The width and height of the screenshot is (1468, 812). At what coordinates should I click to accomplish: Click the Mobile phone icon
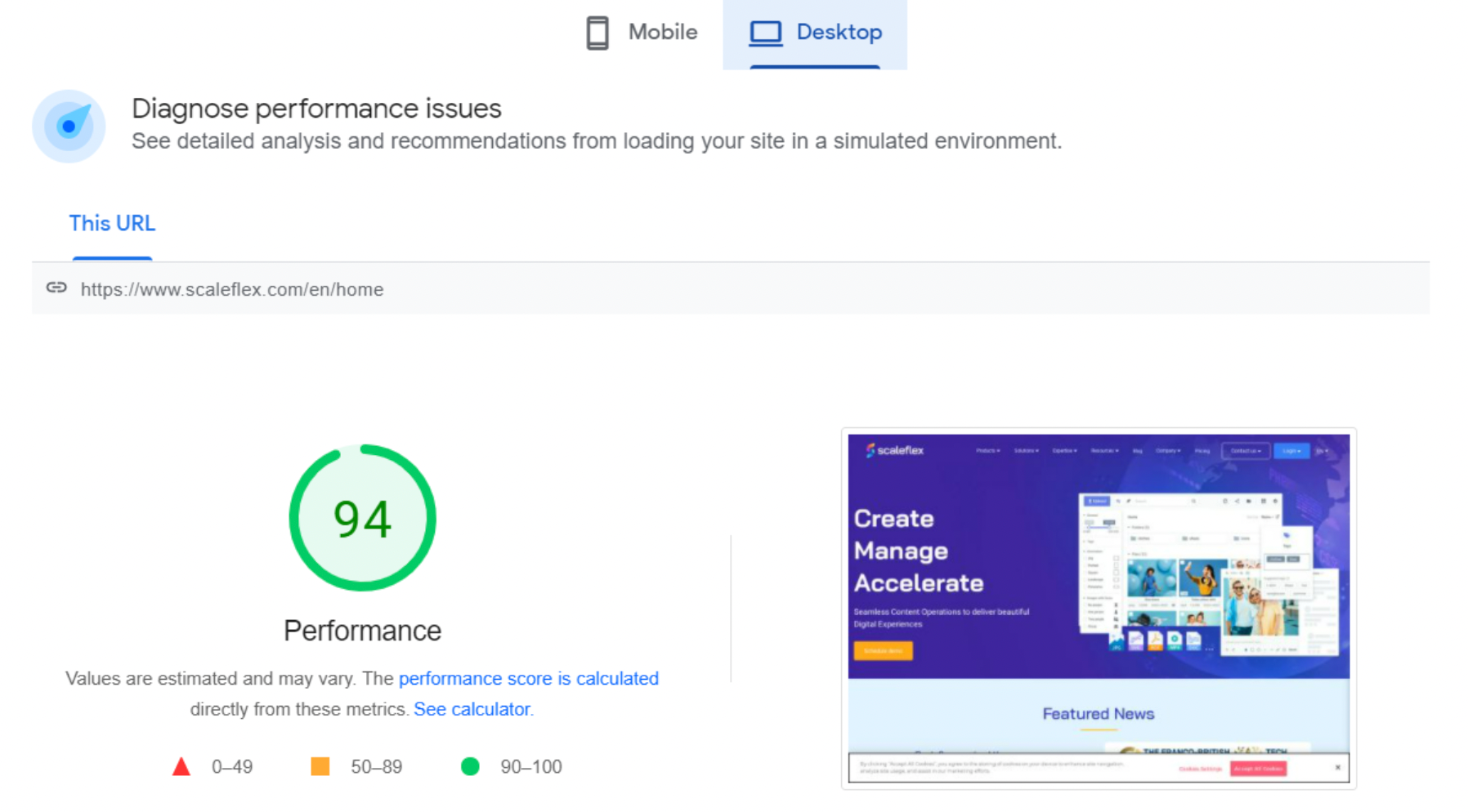[597, 33]
